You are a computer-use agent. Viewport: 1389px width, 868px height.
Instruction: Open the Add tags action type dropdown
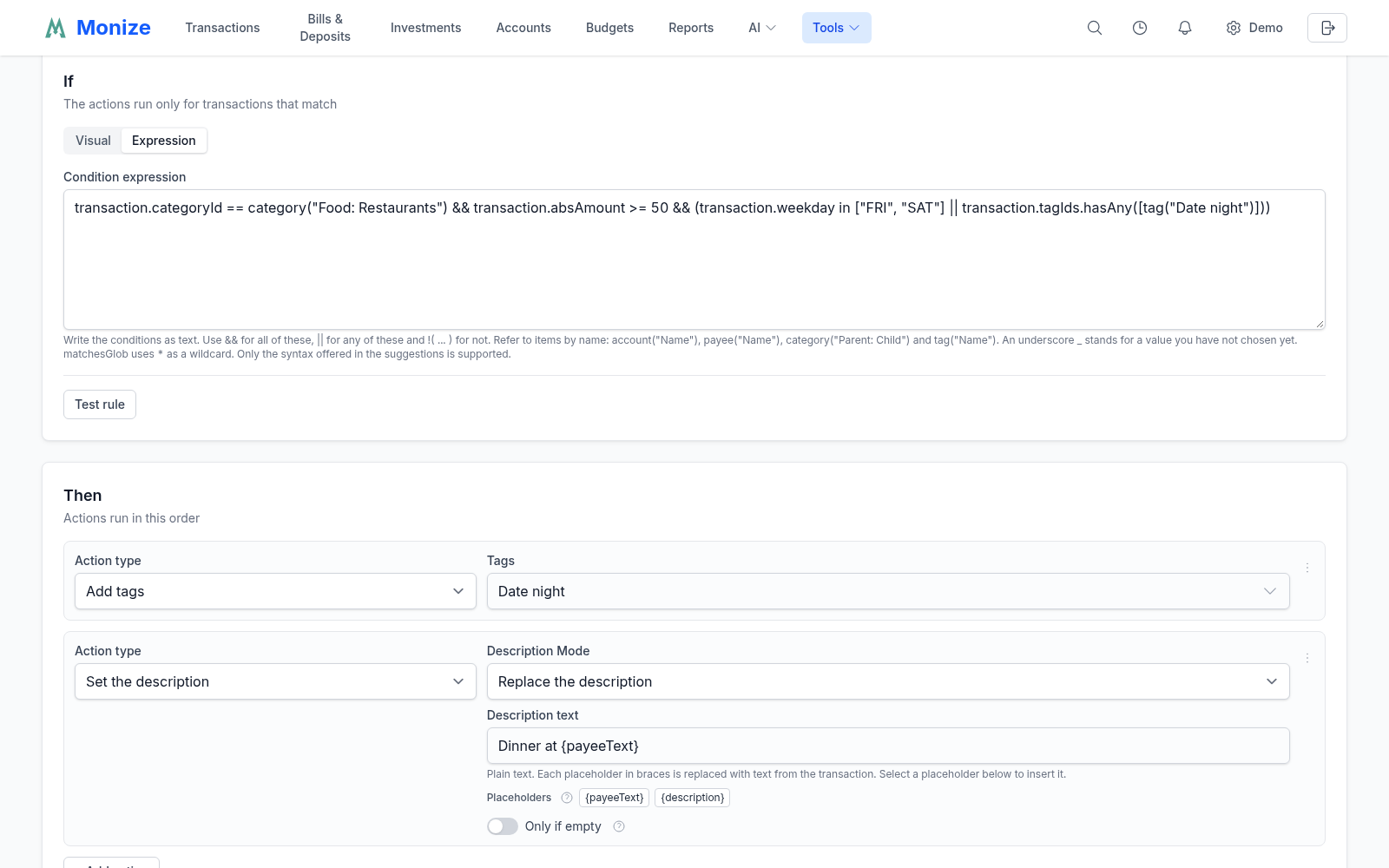point(275,591)
